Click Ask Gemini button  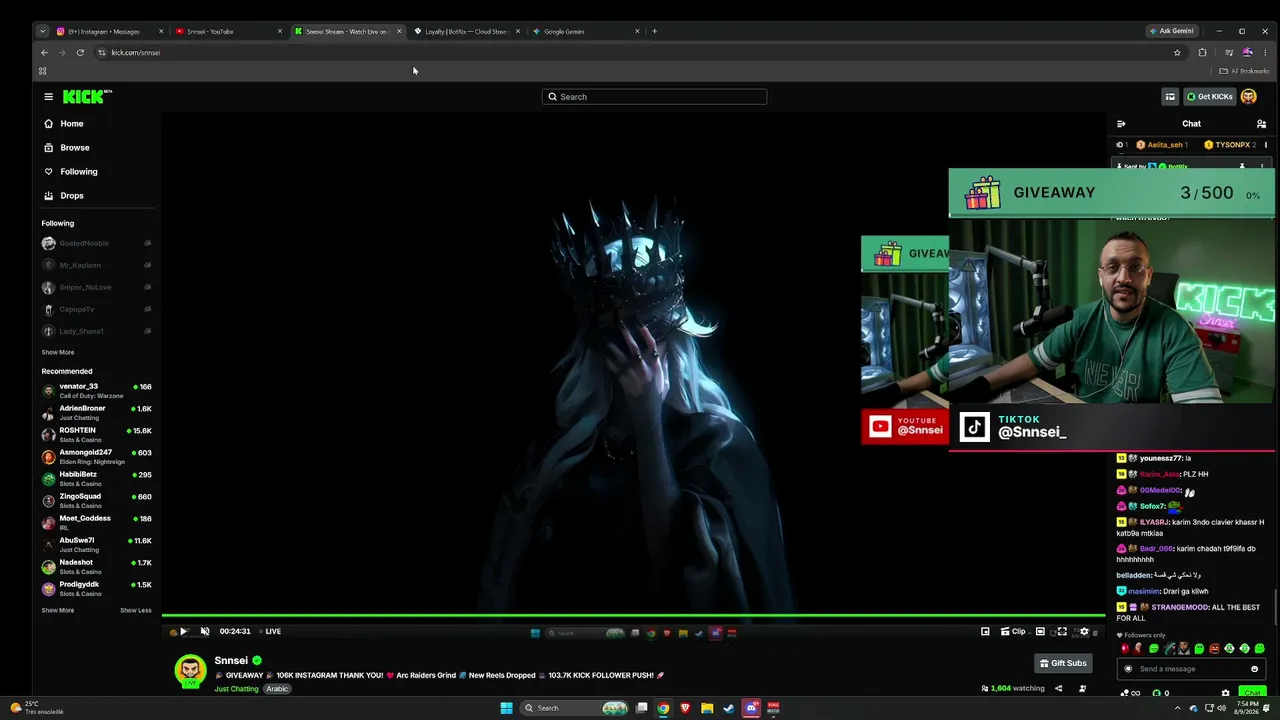(x=1171, y=31)
